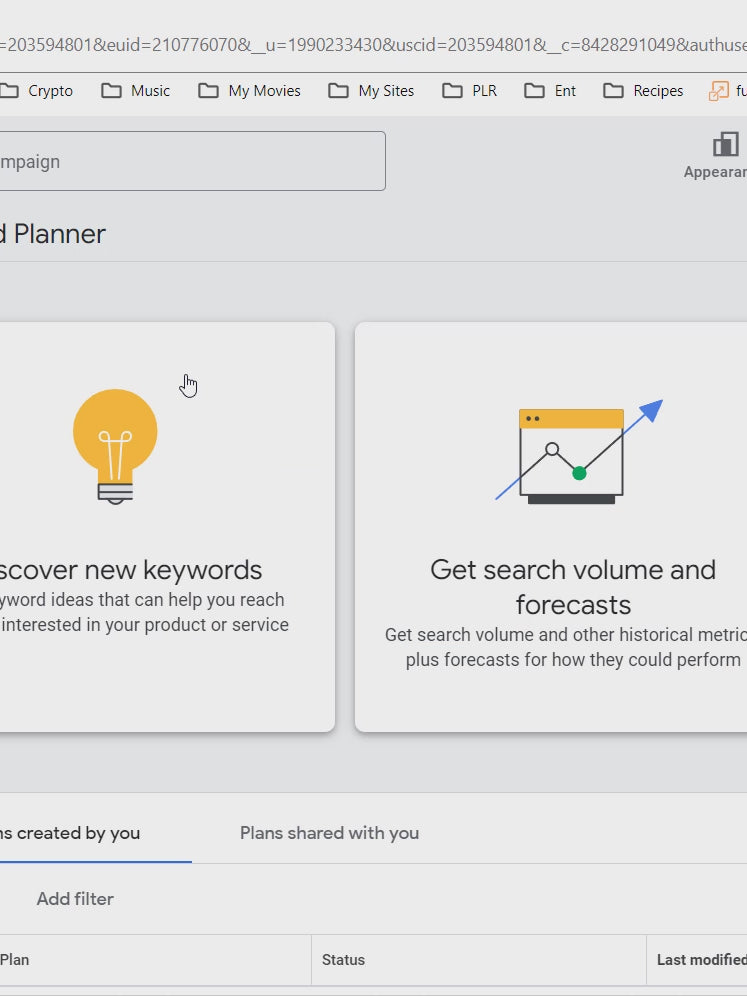Viewport: 747px width, 996px height.
Task: Open the Crypto bookmarks folder
Action: point(37,91)
